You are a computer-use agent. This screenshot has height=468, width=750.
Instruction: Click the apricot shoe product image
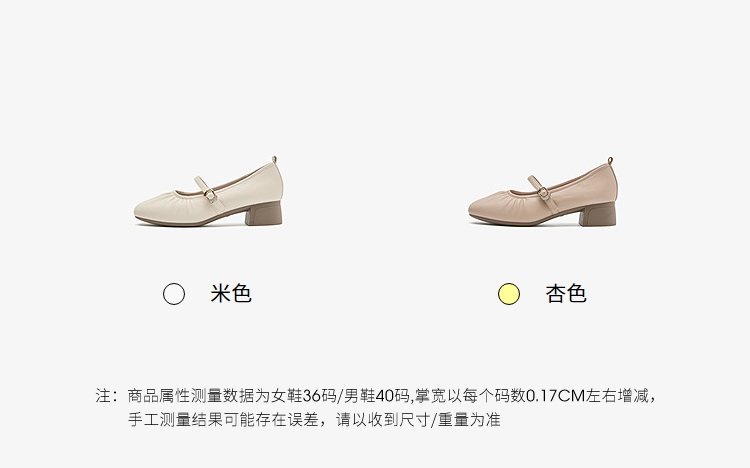(x=543, y=192)
